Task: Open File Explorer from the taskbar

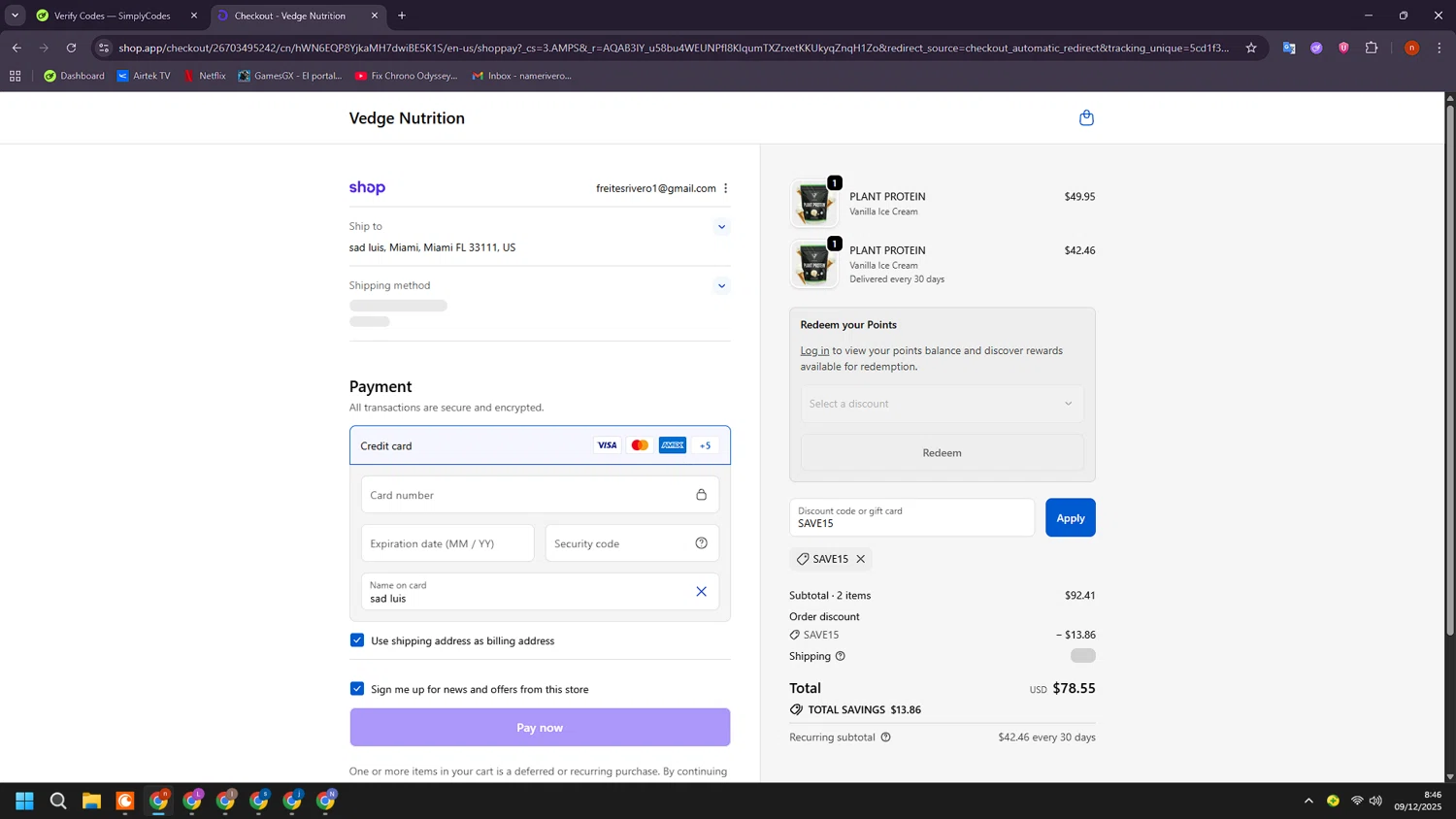Action: point(91,801)
